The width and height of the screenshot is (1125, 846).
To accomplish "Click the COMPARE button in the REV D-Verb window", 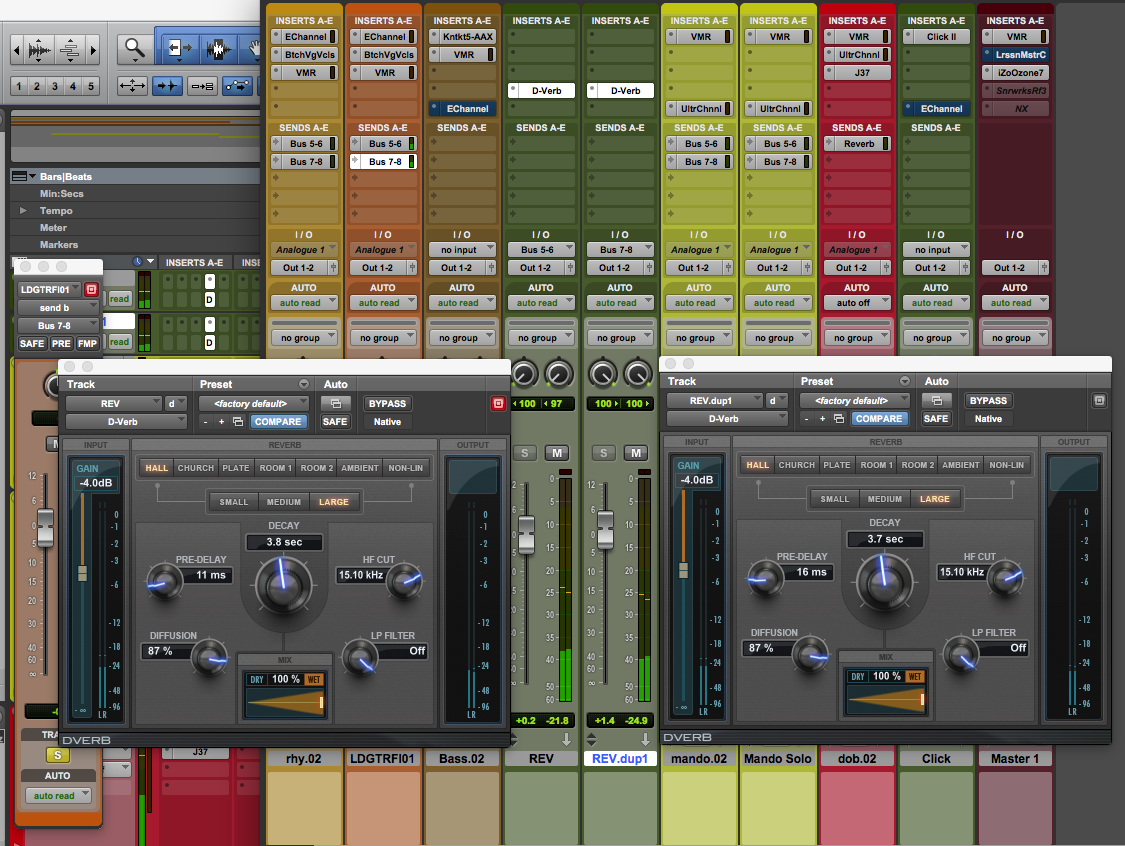I will coord(278,421).
